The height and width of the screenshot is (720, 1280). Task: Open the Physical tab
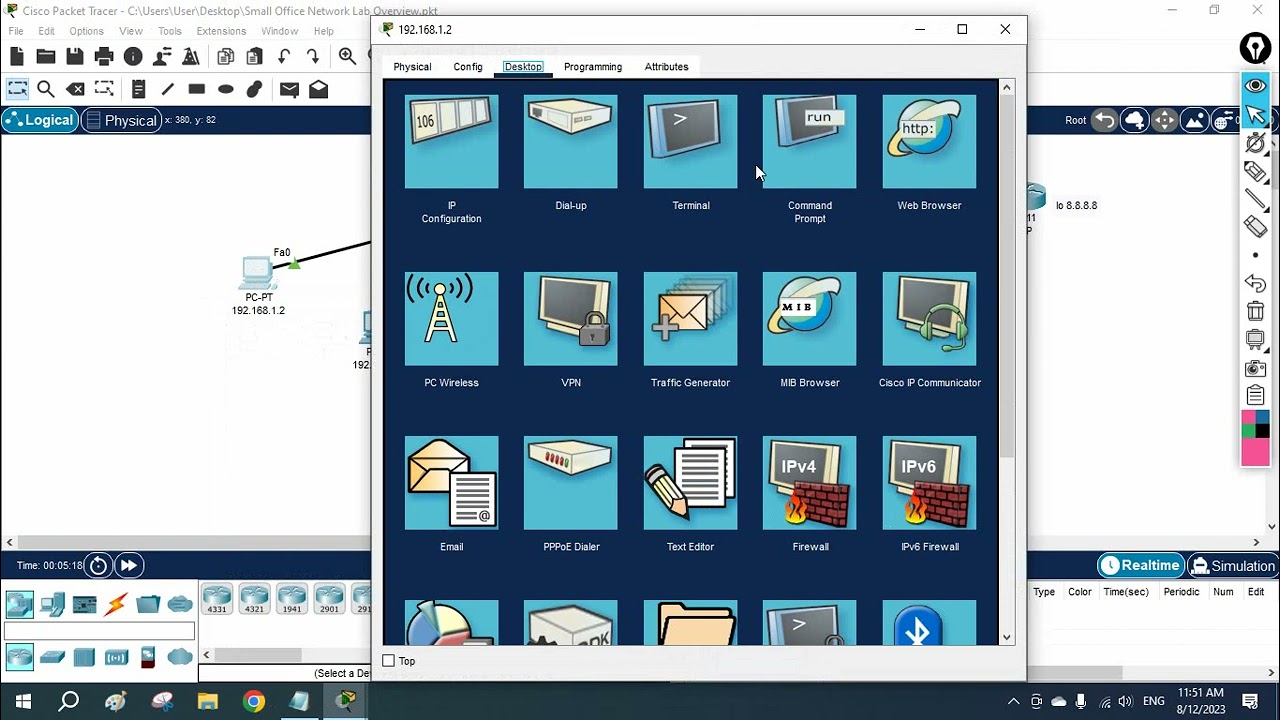(x=412, y=67)
